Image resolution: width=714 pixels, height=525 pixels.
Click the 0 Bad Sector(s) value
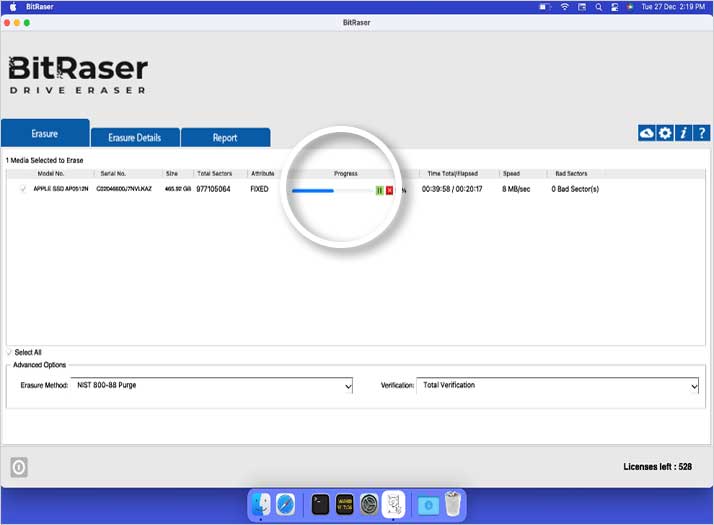point(575,189)
